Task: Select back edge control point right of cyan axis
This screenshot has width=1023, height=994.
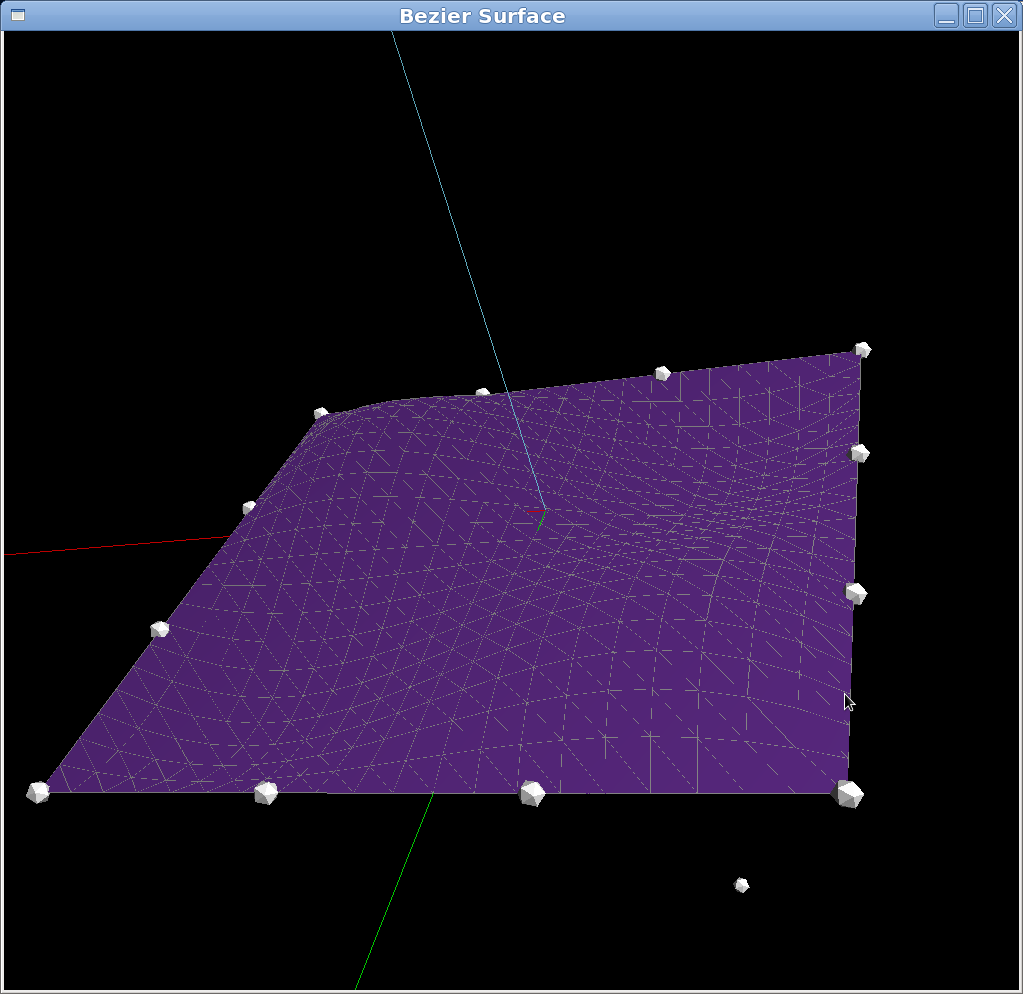Action: coord(662,373)
